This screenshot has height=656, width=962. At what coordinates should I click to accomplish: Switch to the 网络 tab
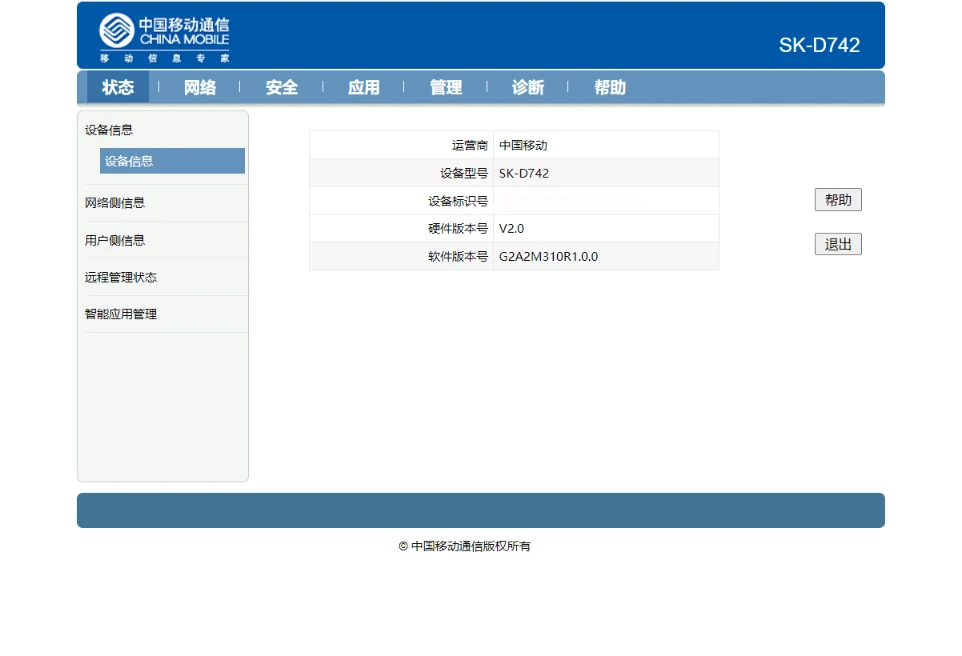pos(200,88)
